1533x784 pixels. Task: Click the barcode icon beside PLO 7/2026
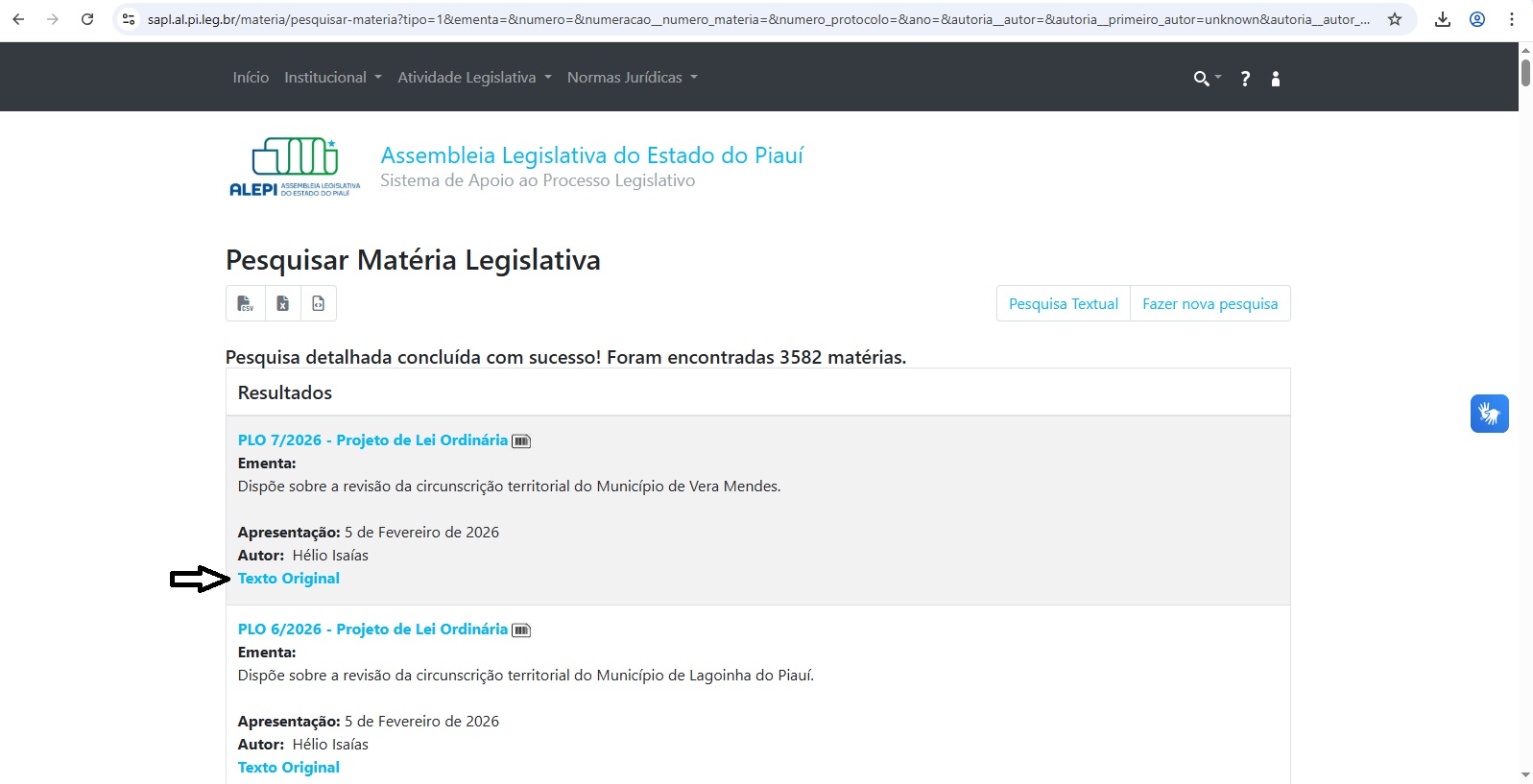(x=521, y=441)
